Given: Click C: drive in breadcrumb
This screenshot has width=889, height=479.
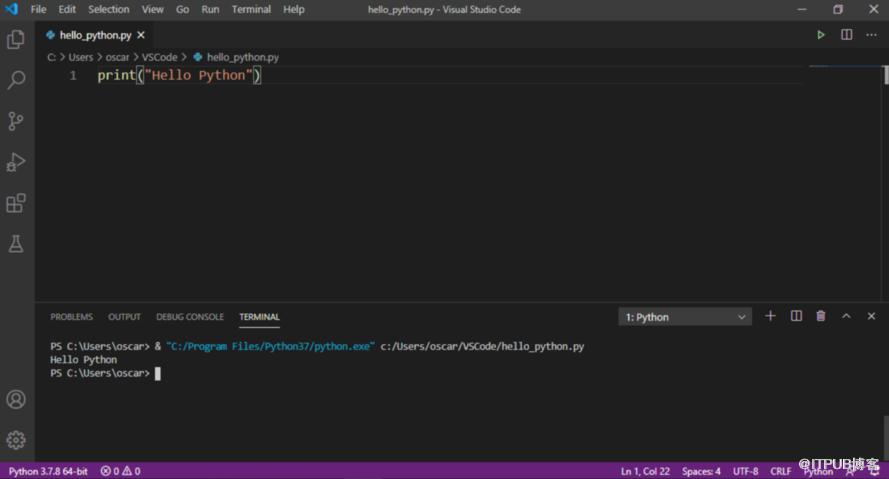Looking at the screenshot, I should [x=51, y=57].
